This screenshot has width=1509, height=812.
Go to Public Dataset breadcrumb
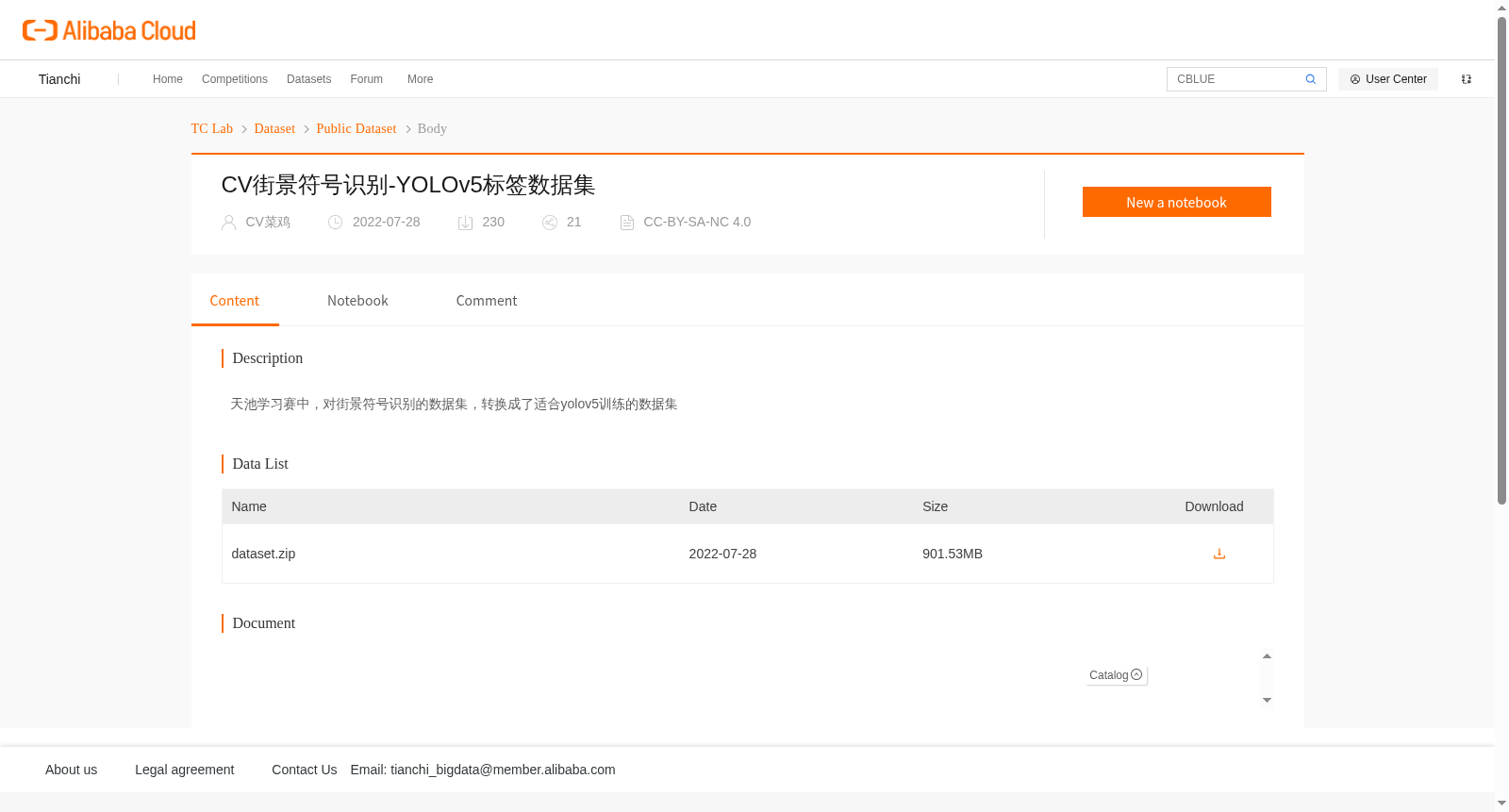point(357,129)
